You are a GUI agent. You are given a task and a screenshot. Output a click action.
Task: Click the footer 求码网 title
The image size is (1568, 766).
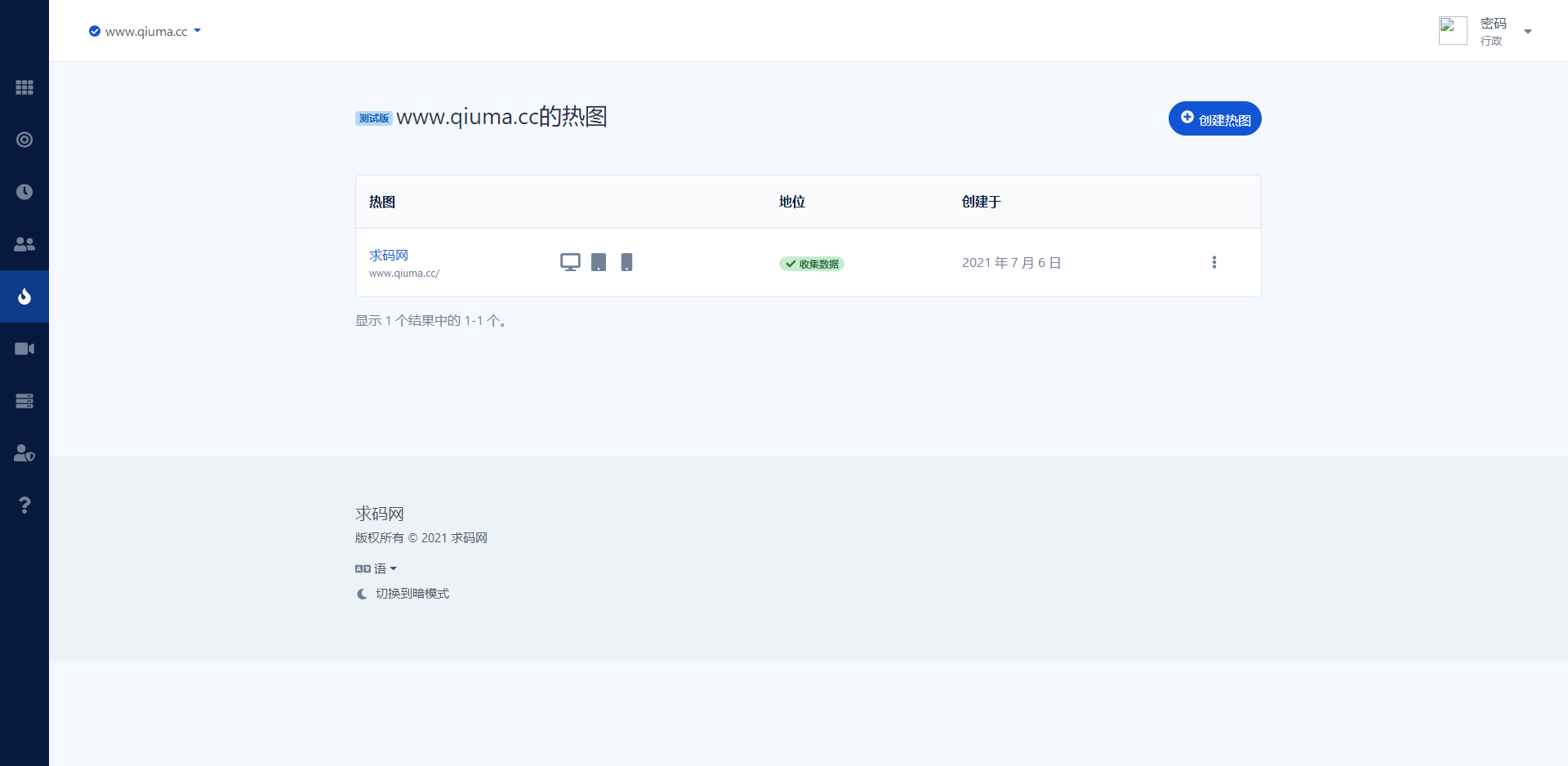380,514
